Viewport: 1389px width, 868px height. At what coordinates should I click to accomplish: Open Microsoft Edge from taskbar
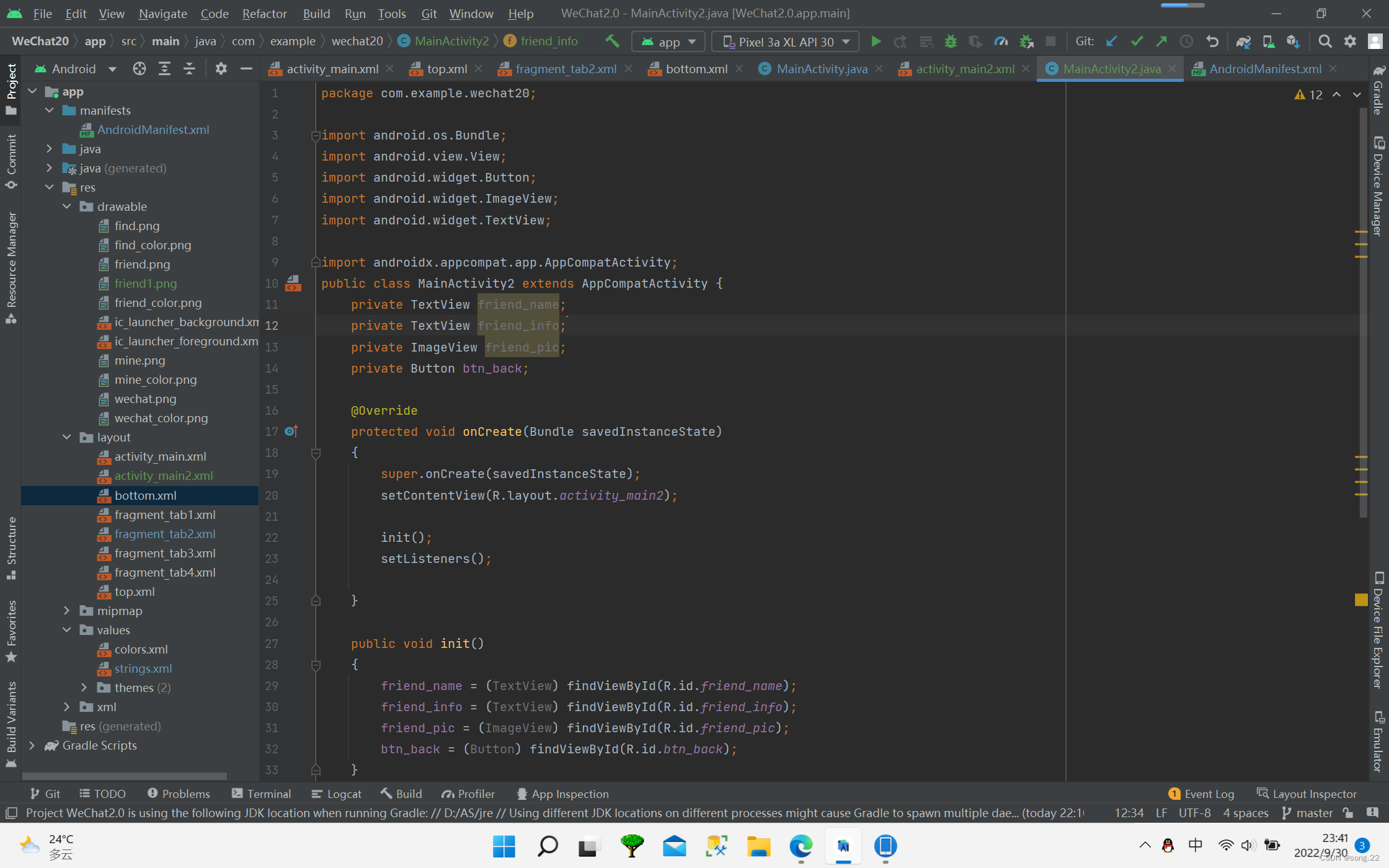coord(801,846)
